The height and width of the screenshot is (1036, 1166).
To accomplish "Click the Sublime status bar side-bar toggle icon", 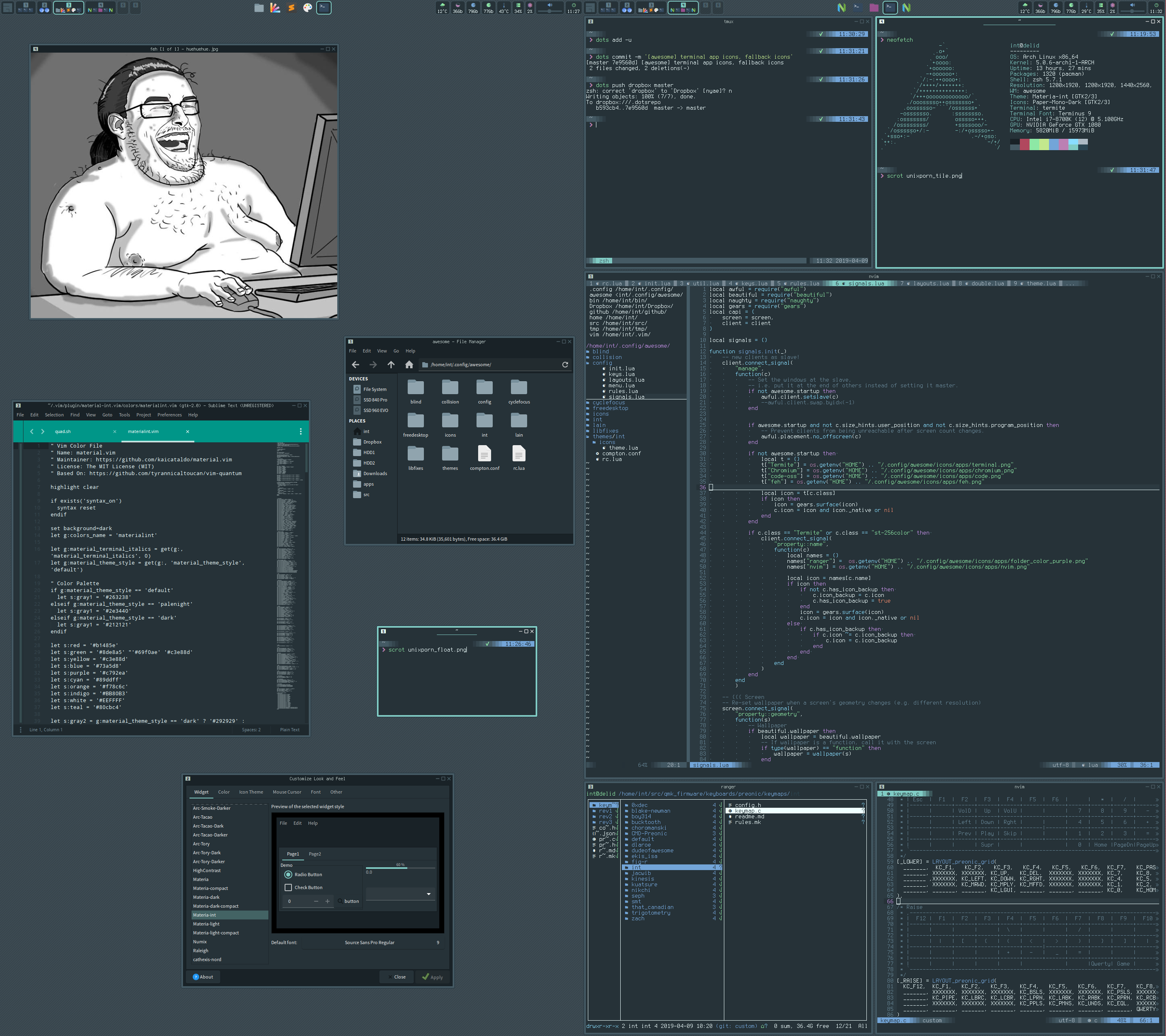I will tap(21, 730).
